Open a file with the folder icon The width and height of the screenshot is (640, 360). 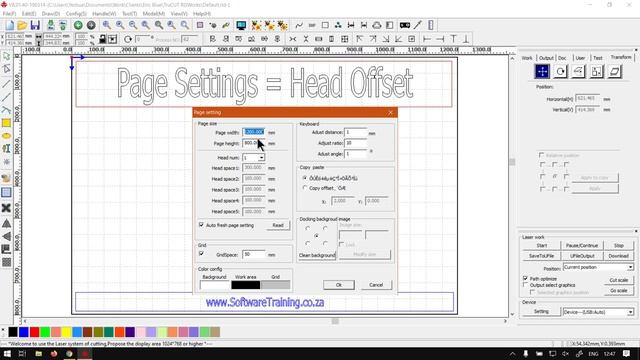point(22,25)
